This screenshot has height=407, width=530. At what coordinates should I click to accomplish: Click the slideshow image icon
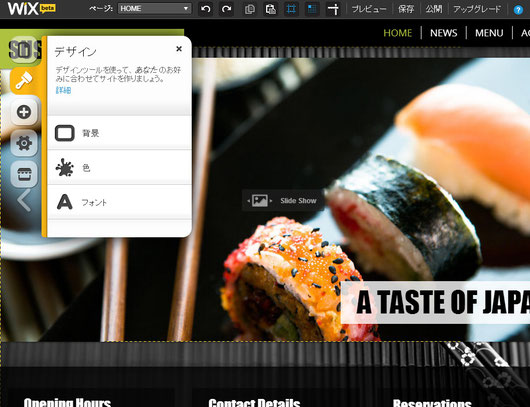(x=260, y=200)
